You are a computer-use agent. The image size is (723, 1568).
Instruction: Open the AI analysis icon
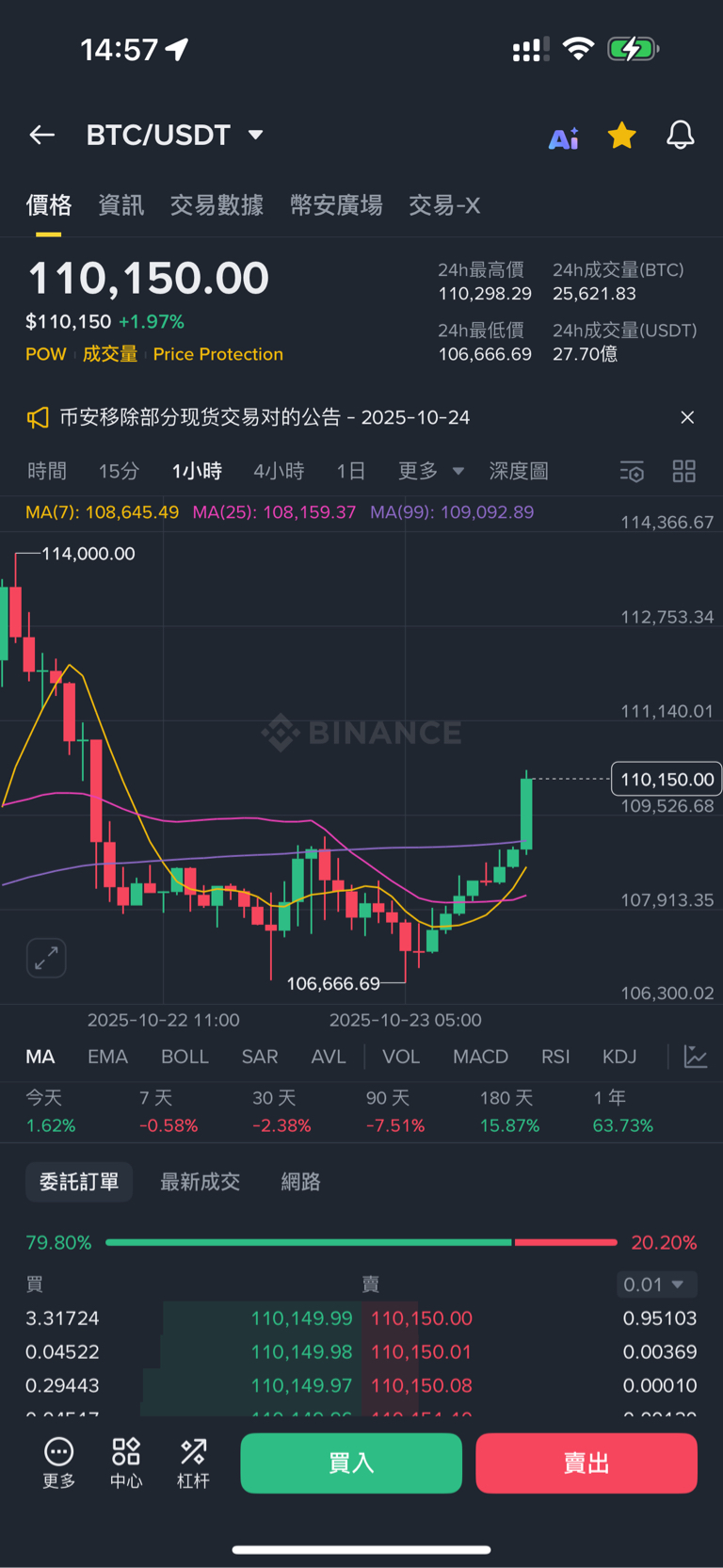pos(564,137)
